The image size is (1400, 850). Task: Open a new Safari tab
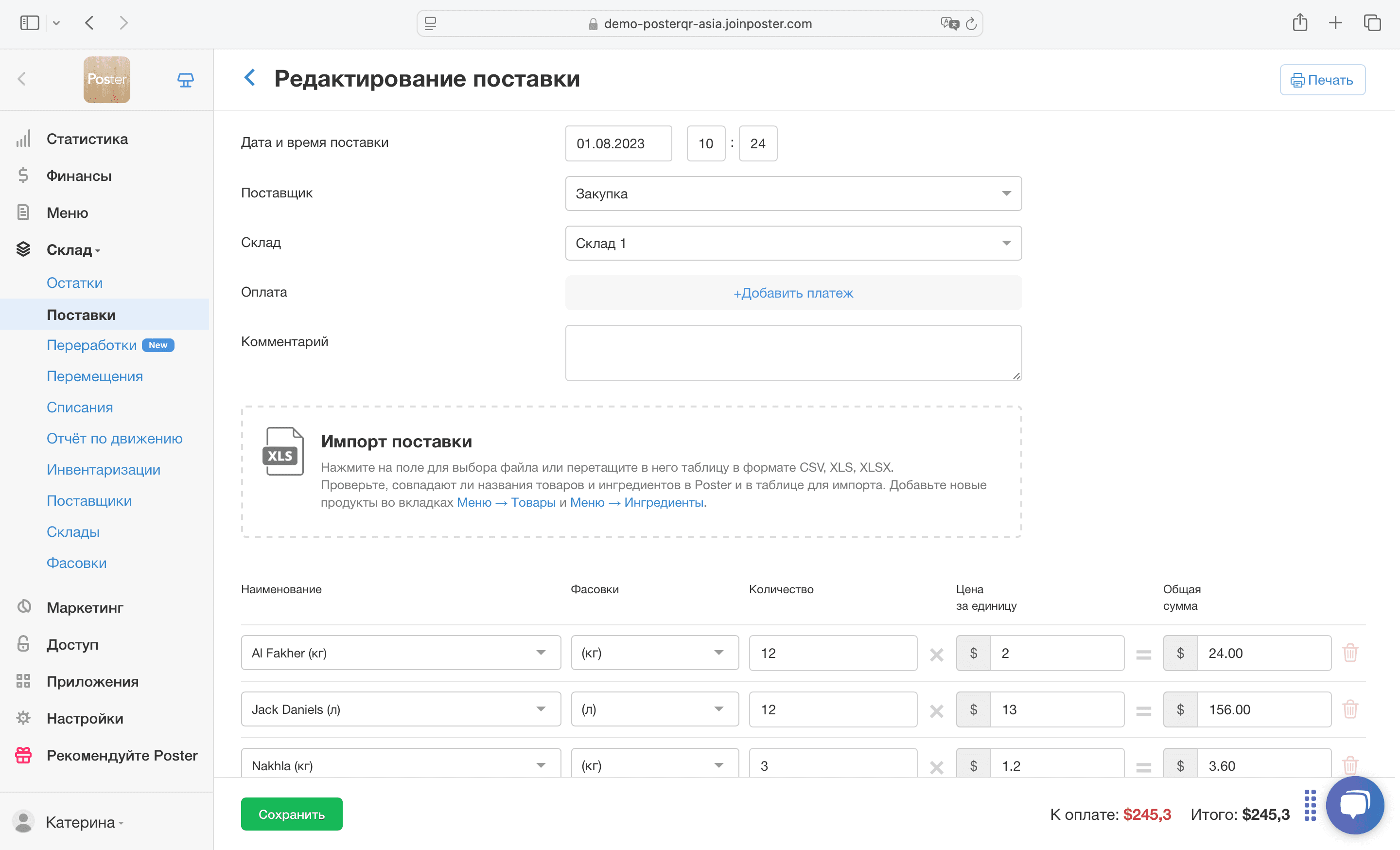[1335, 23]
